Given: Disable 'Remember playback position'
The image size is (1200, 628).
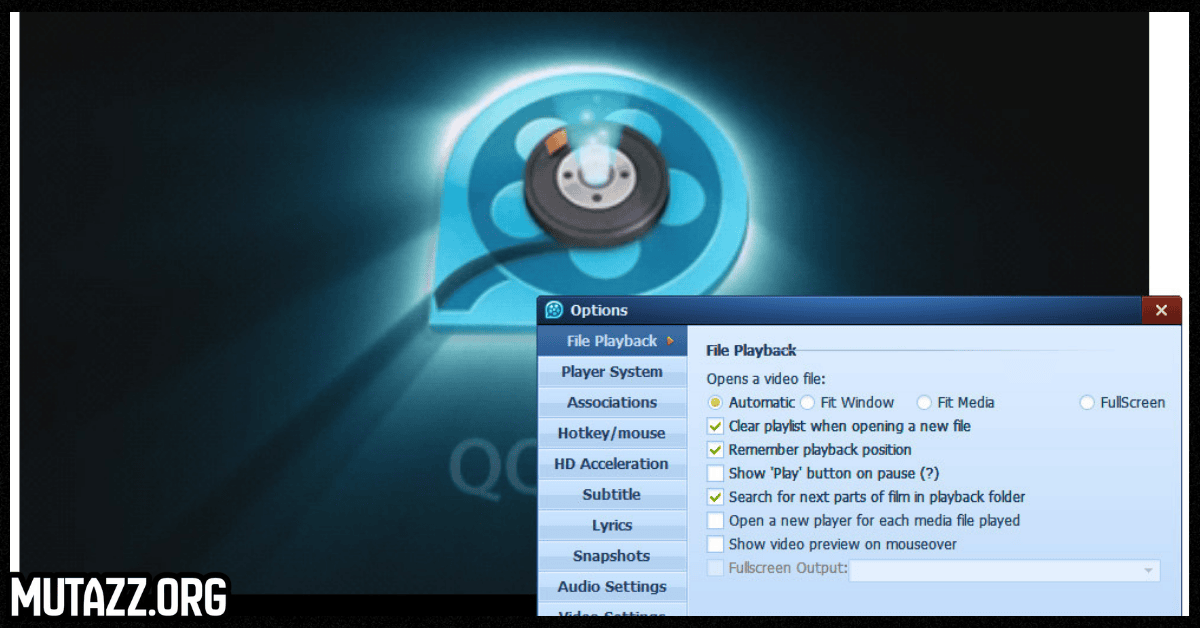Looking at the screenshot, I should (715, 449).
